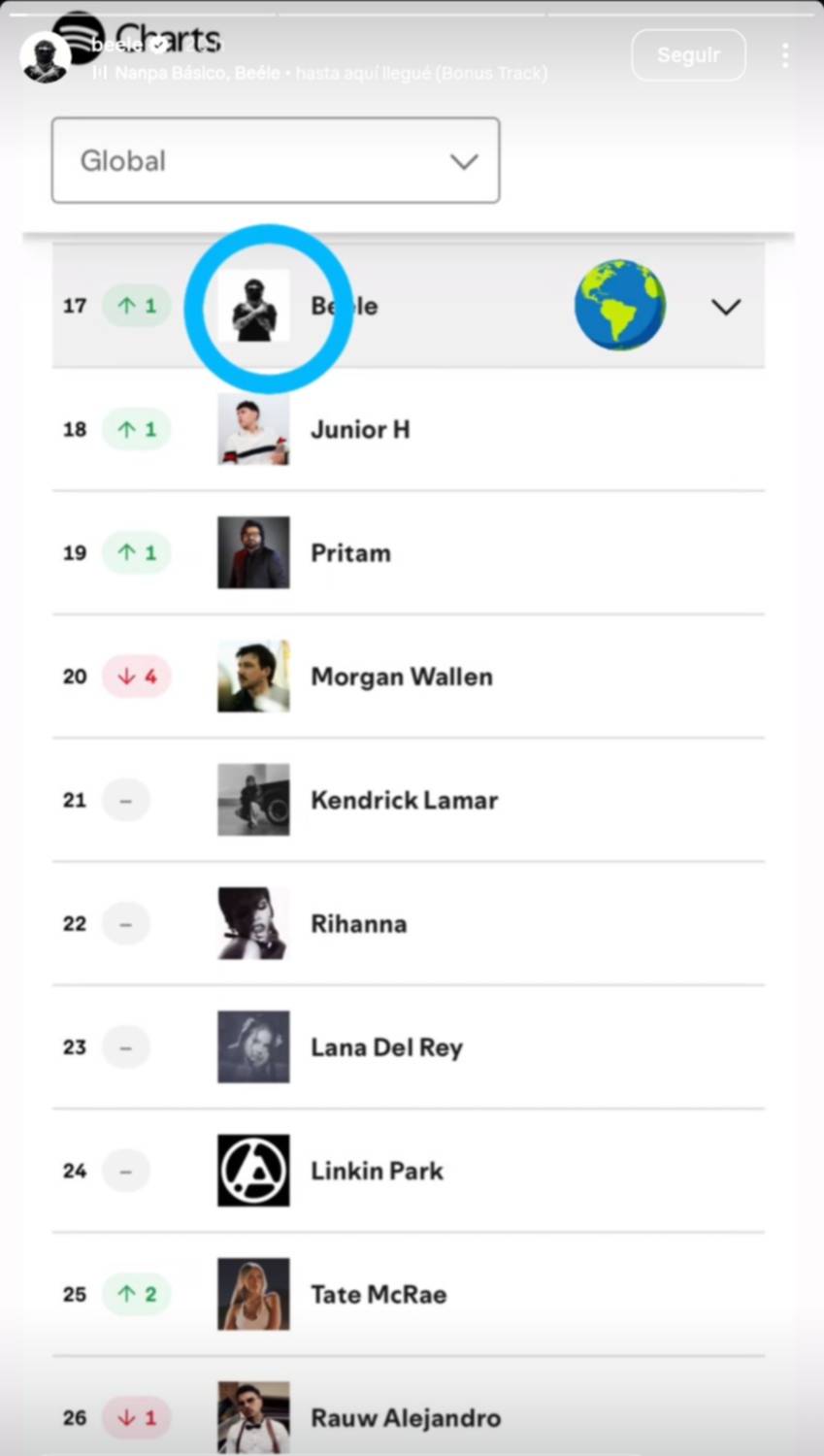
Task: Click the Linkin Park logo thumbnail
Action: click(253, 1171)
